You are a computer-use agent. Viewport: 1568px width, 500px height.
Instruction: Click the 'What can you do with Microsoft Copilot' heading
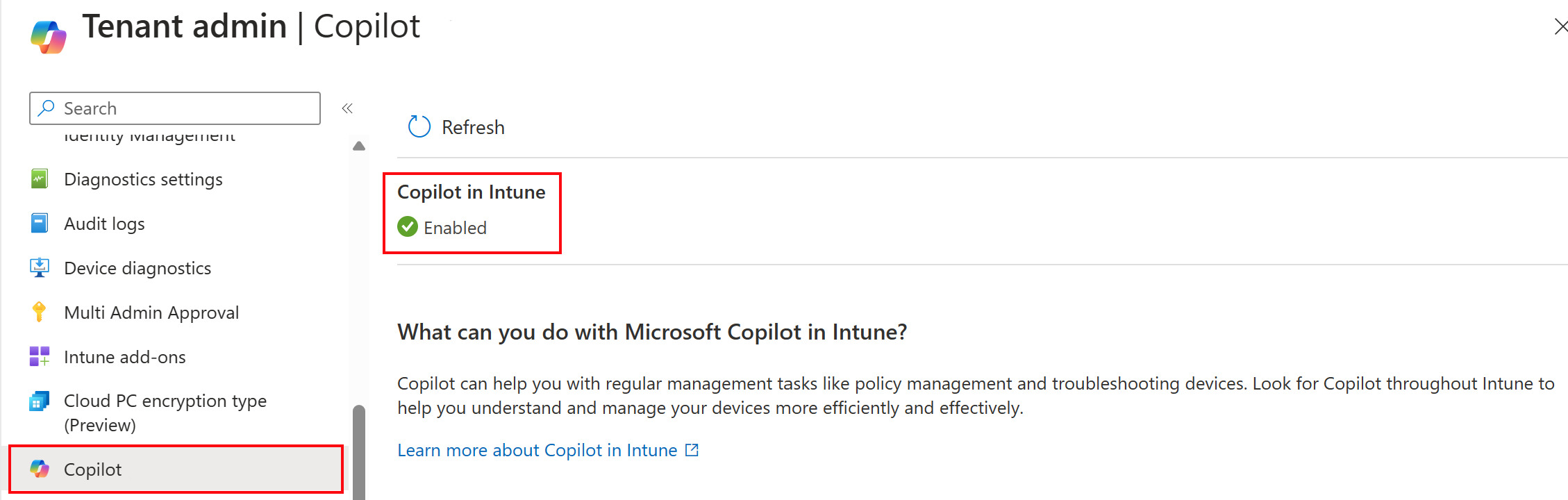click(652, 332)
